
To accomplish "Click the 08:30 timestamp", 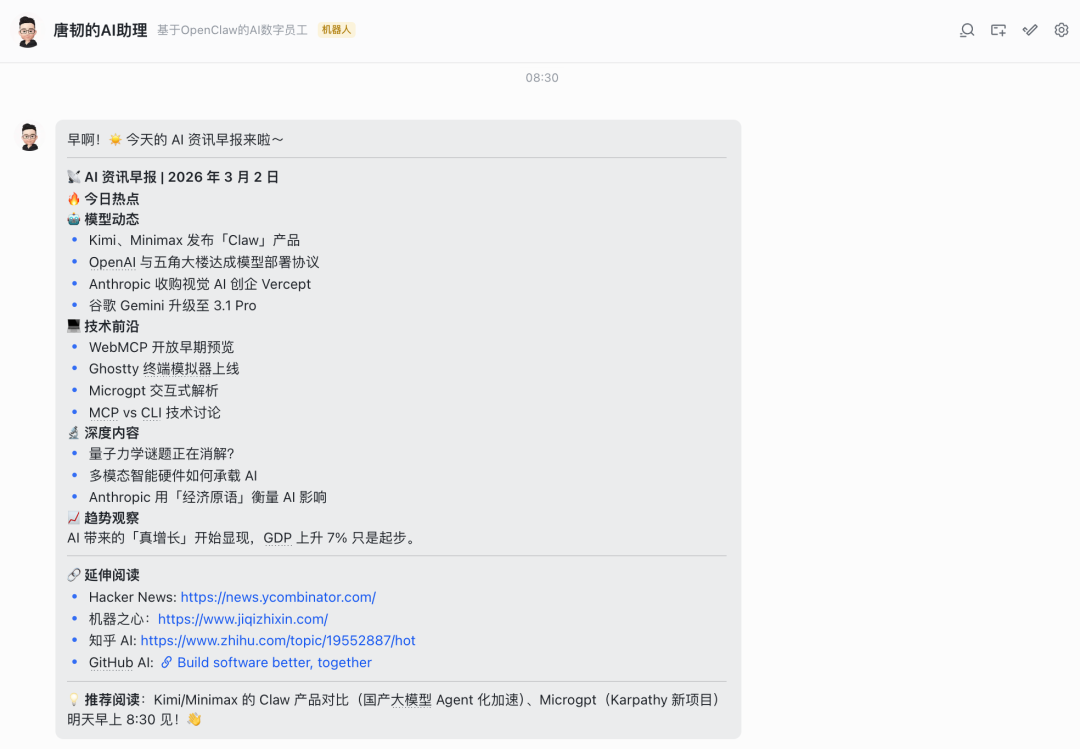I will 541,77.
